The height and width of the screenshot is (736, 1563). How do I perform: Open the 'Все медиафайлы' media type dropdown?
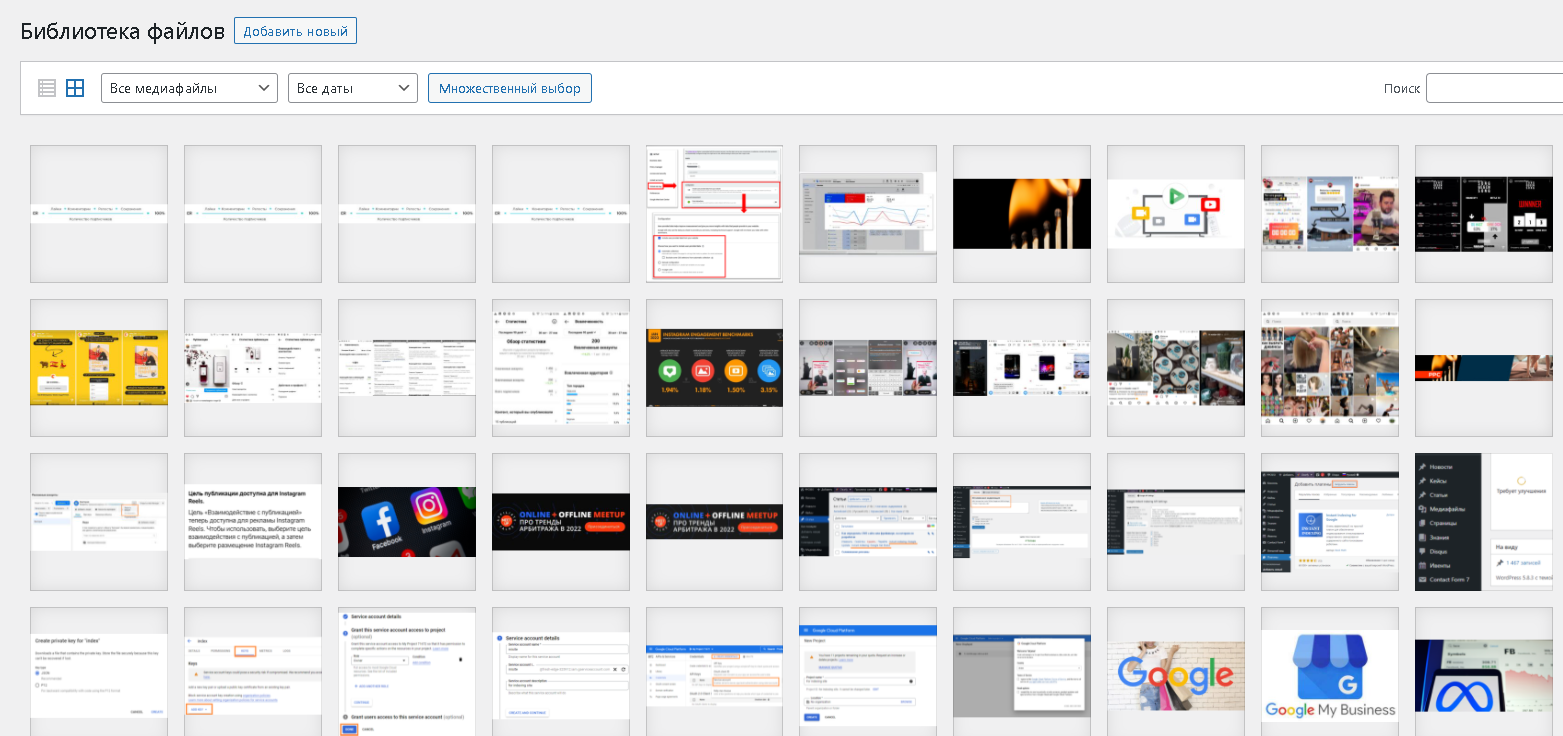click(189, 88)
